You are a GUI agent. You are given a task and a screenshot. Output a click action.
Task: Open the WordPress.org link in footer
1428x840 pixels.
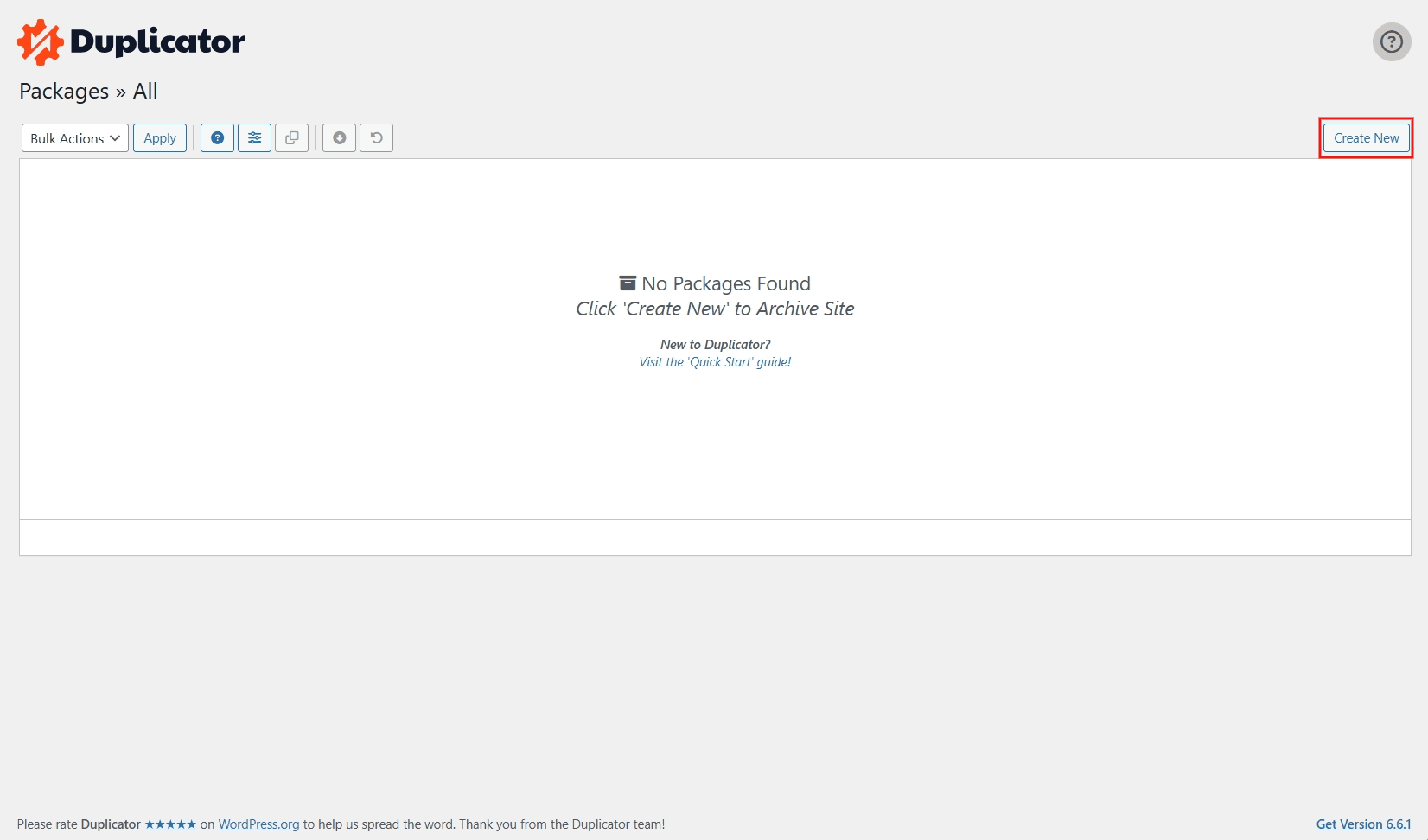click(x=258, y=824)
